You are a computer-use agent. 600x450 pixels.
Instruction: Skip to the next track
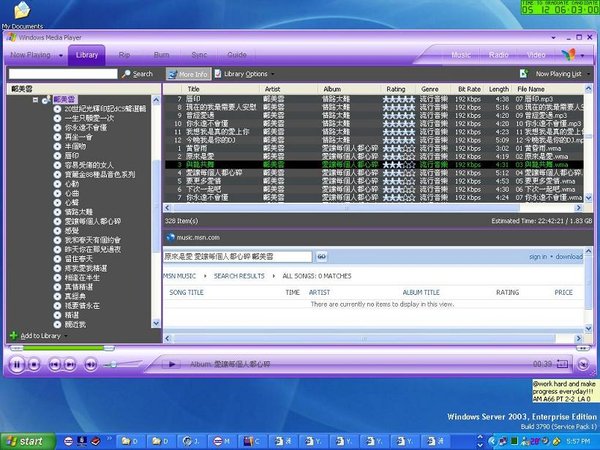tap(70, 364)
